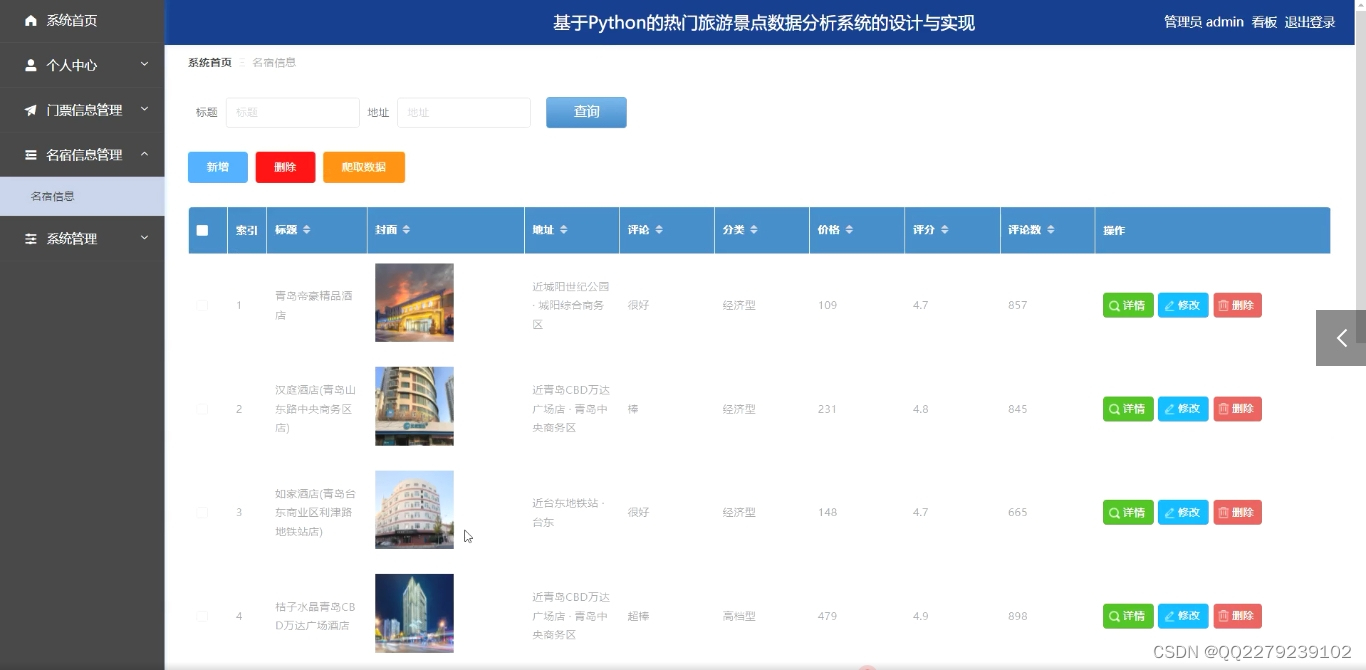This screenshot has height=670, width=1366.
Task: Click the list icon beside 名宿信息管理
Action: click(30, 155)
